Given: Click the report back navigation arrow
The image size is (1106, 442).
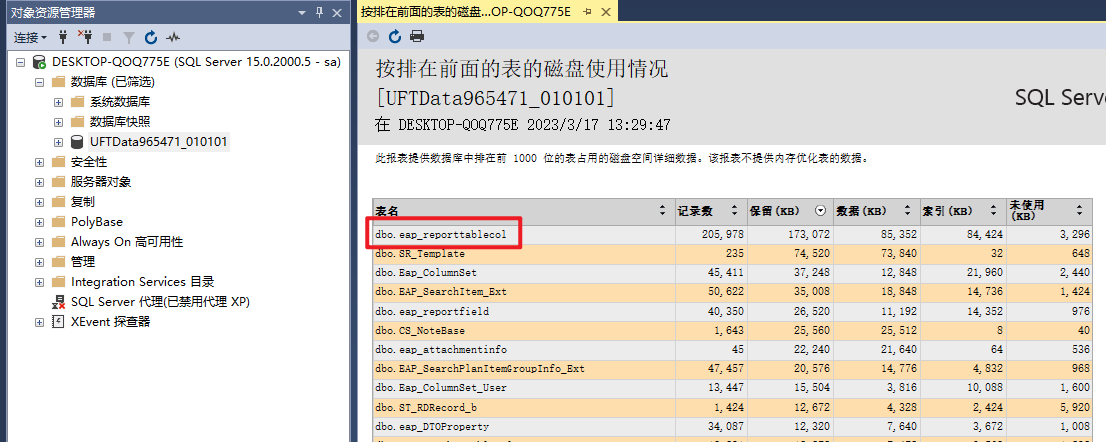Looking at the screenshot, I should pyautogui.click(x=372, y=36).
